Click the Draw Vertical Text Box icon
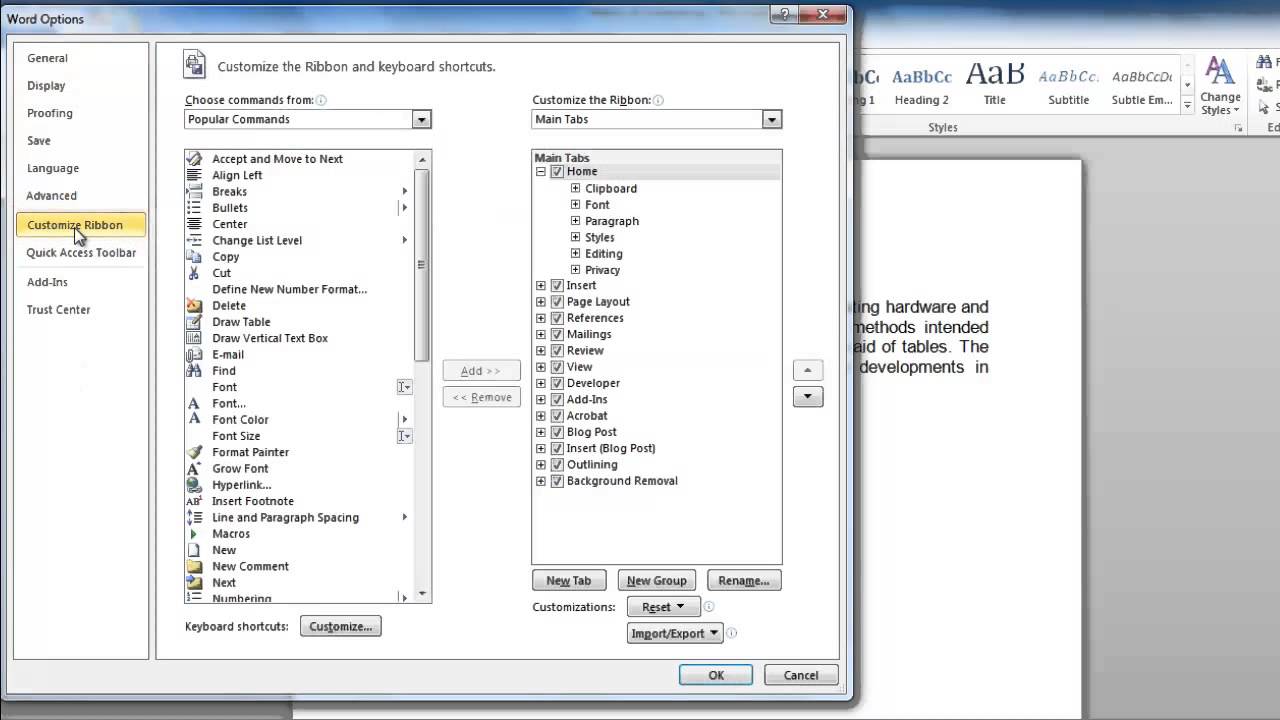This screenshot has height=720, width=1280. (194, 338)
